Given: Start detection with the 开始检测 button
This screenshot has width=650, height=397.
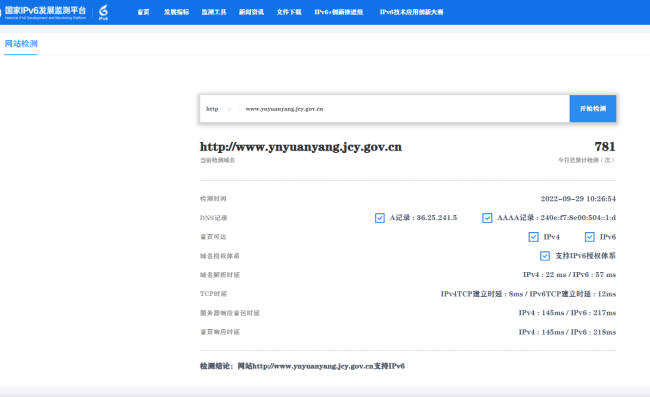Looking at the screenshot, I should point(593,109).
